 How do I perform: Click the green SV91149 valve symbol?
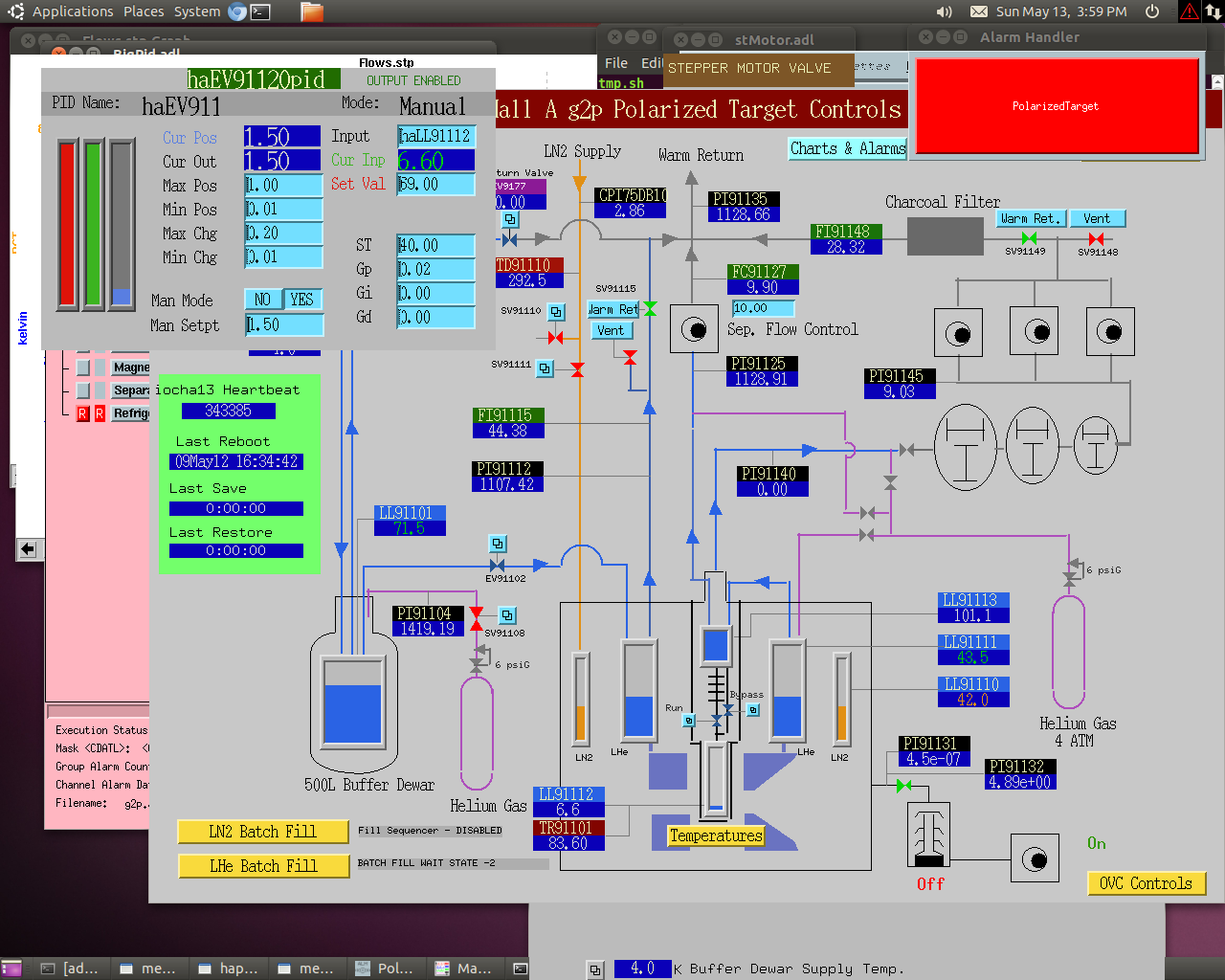pos(1029,238)
